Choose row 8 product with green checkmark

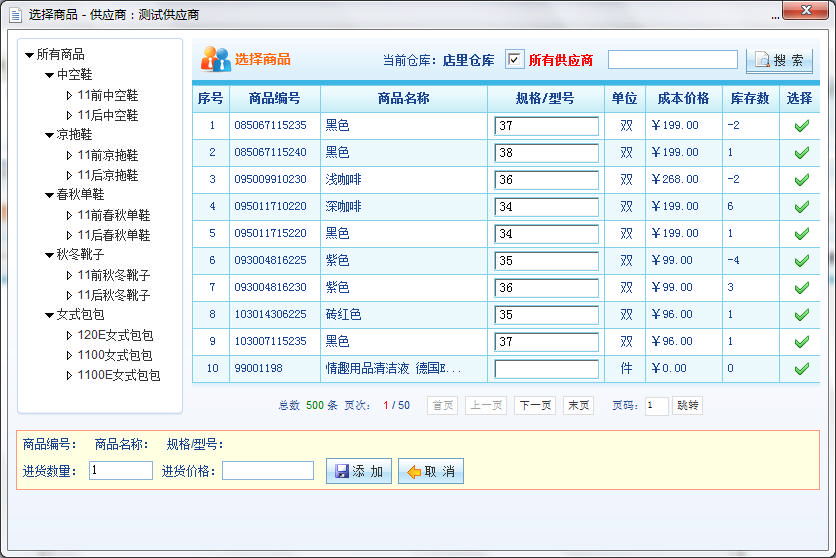click(x=801, y=315)
